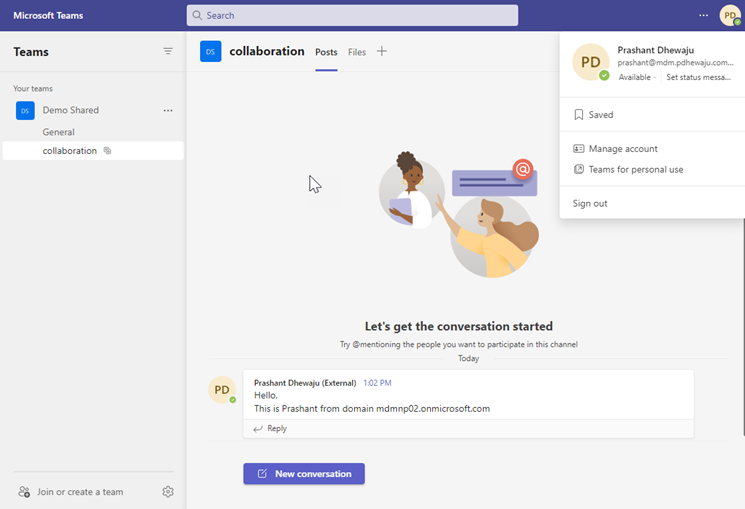The height and width of the screenshot is (509, 745).
Task: Reply to Prashant's message
Action: click(270, 429)
